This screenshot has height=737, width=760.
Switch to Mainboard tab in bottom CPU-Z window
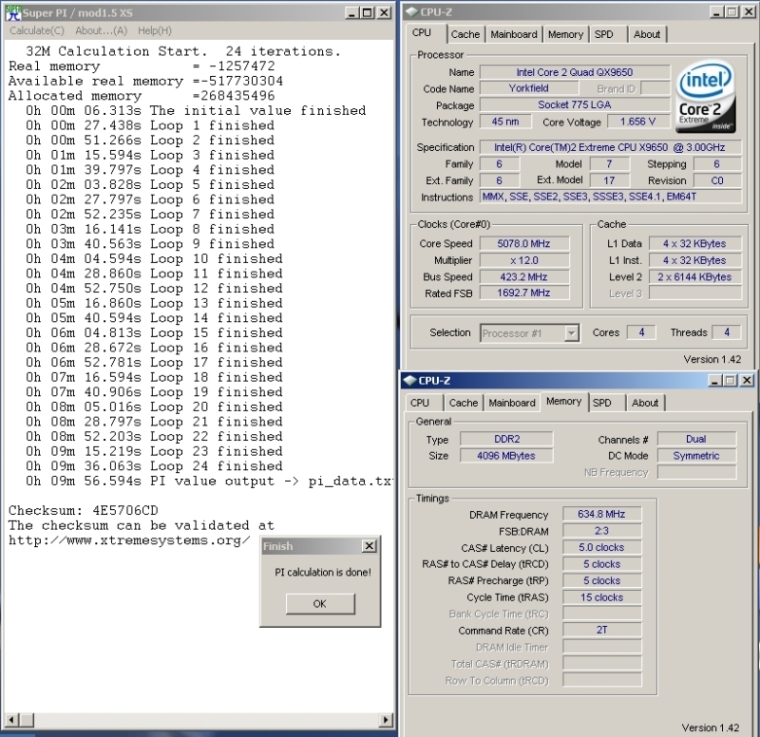512,403
